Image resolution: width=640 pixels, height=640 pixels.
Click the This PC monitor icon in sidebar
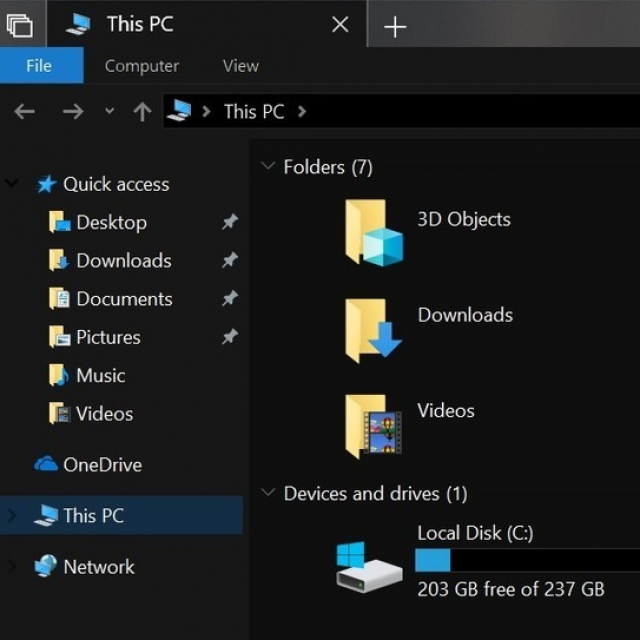click(x=46, y=516)
